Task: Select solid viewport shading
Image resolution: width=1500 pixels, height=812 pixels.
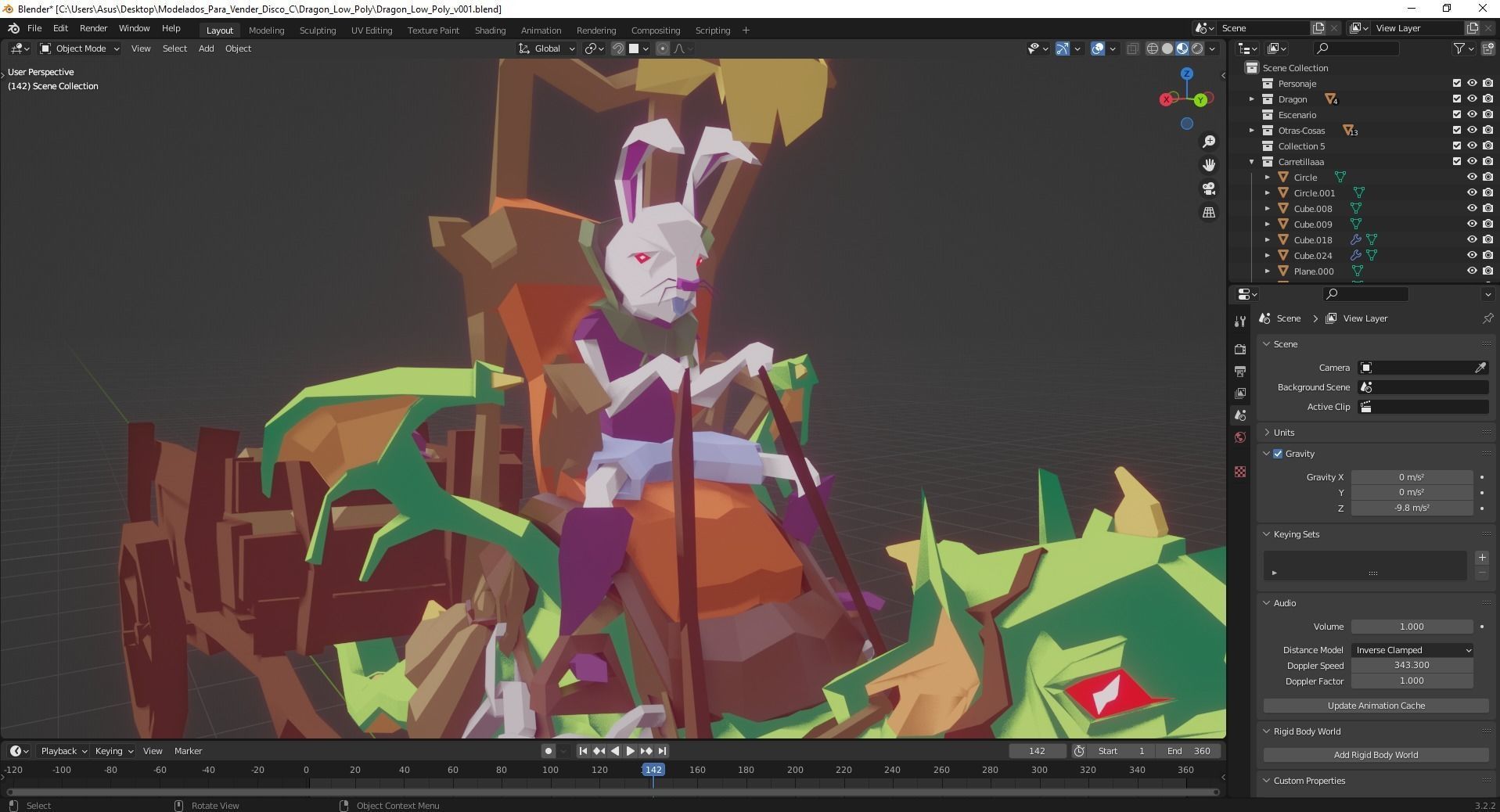Action: coord(1167,49)
